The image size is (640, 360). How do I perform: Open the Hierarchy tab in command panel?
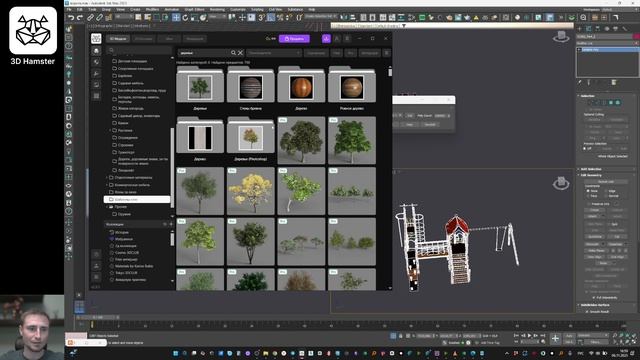(x=598, y=29)
